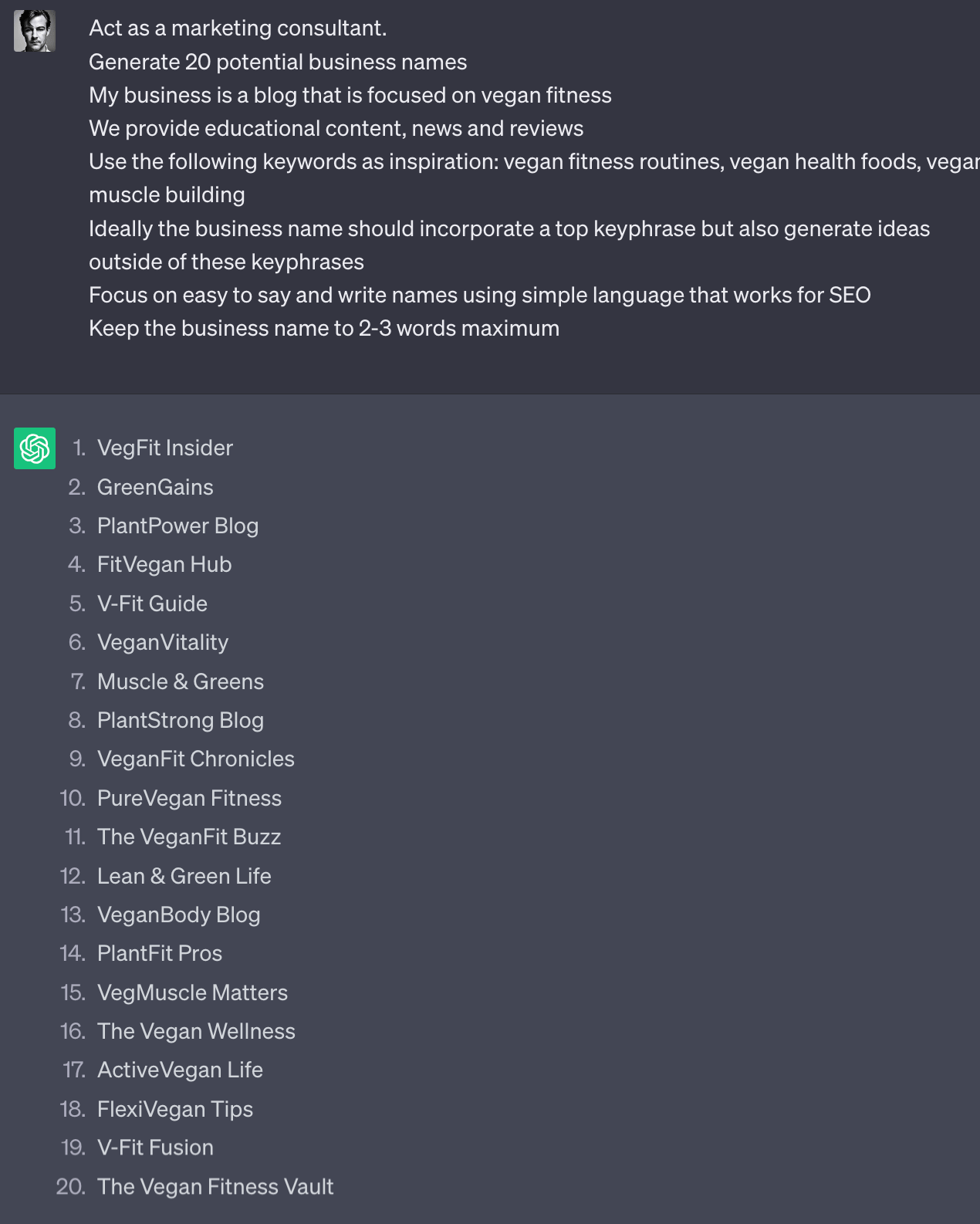
Task: Click the green ChatGPT logo icon
Action: [35, 448]
